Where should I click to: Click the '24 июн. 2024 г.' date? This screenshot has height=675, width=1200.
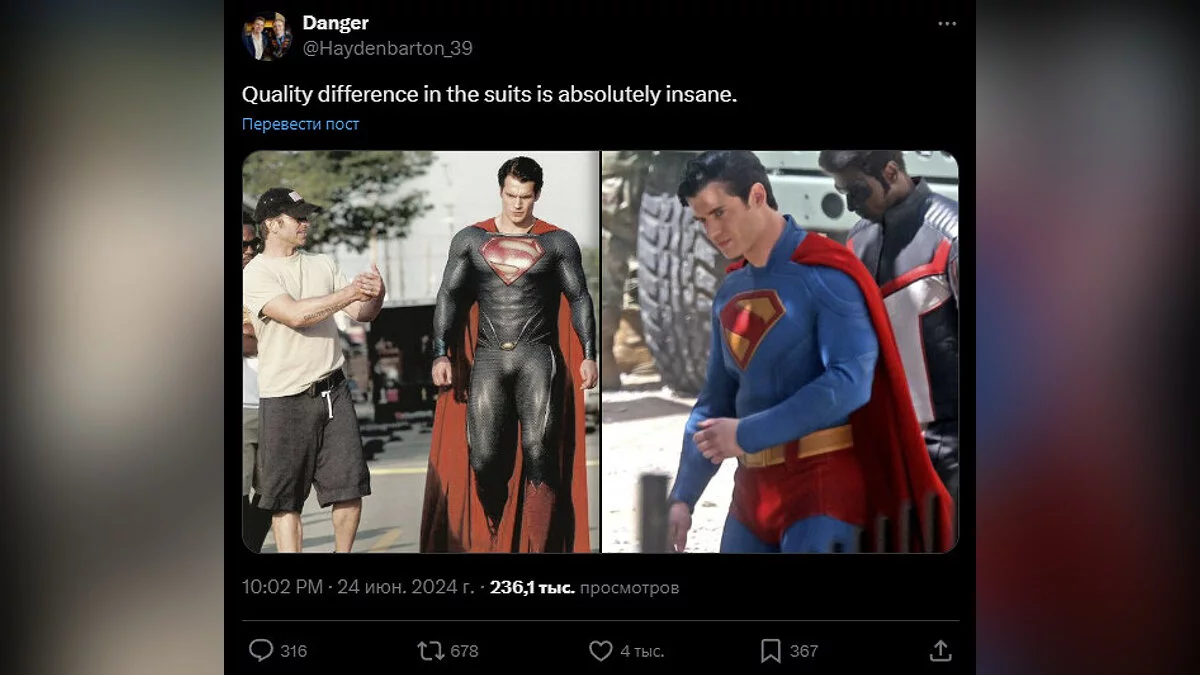tap(404, 587)
